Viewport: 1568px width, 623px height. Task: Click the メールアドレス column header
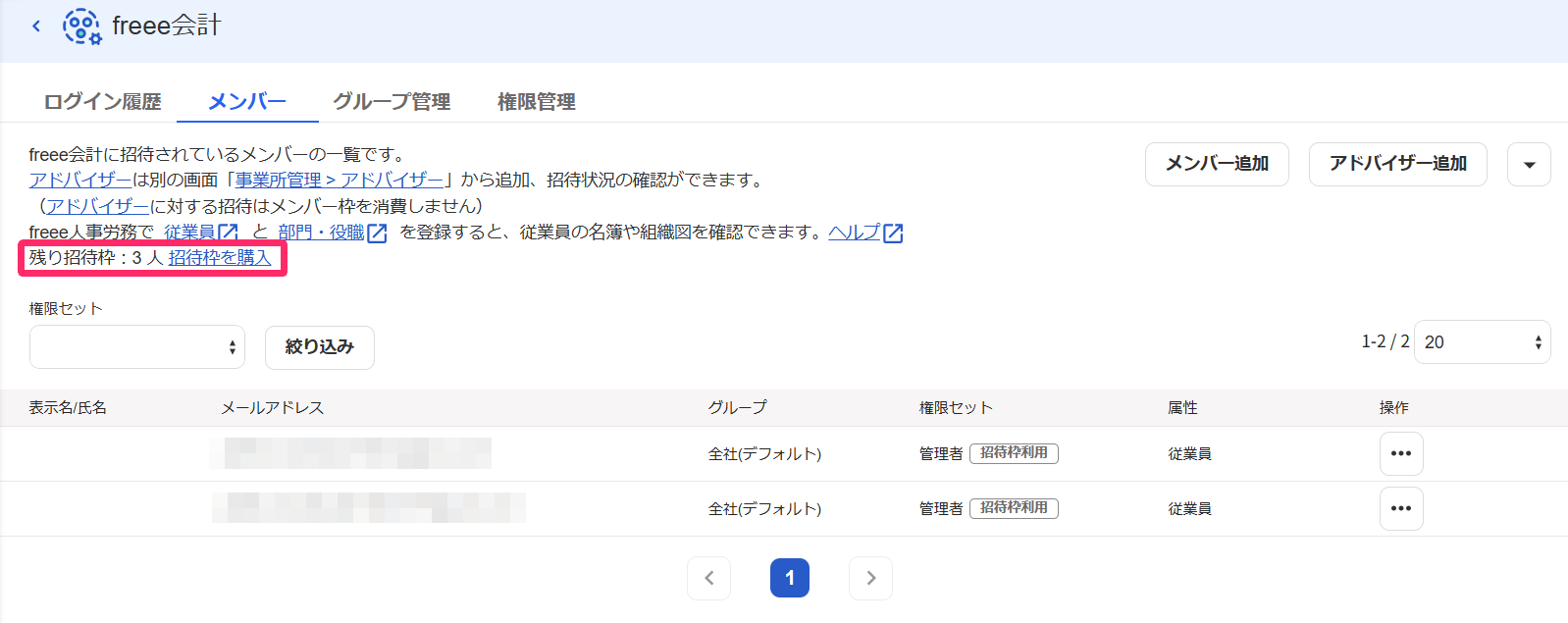tap(273, 407)
